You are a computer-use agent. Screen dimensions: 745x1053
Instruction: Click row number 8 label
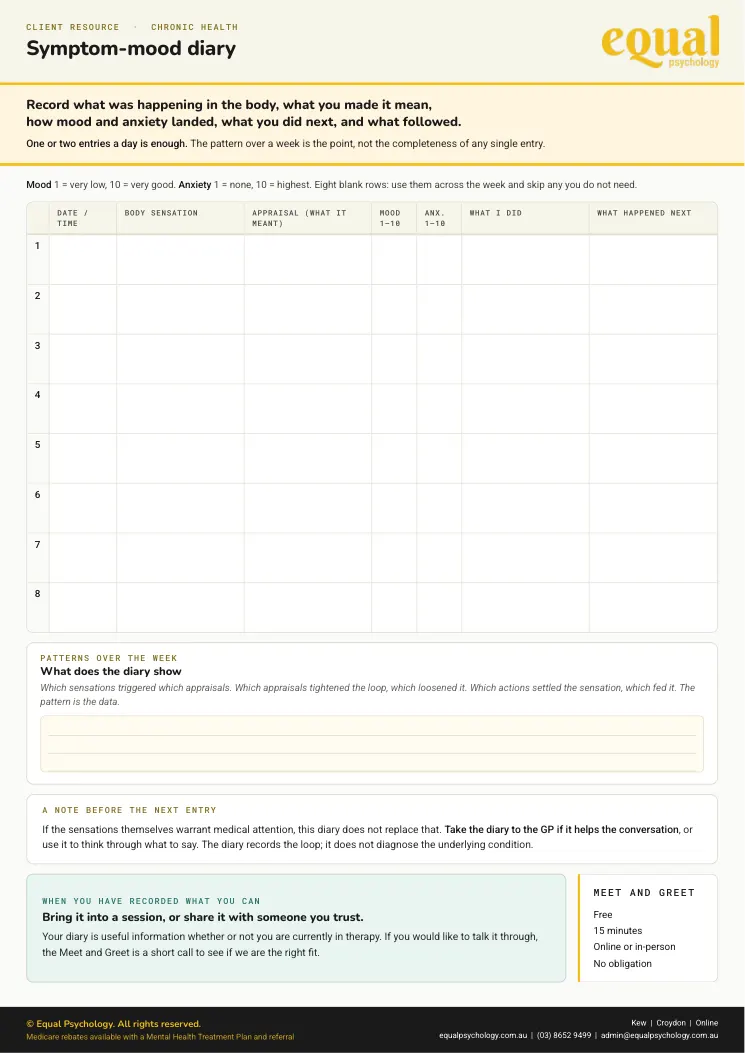tap(38, 594)
